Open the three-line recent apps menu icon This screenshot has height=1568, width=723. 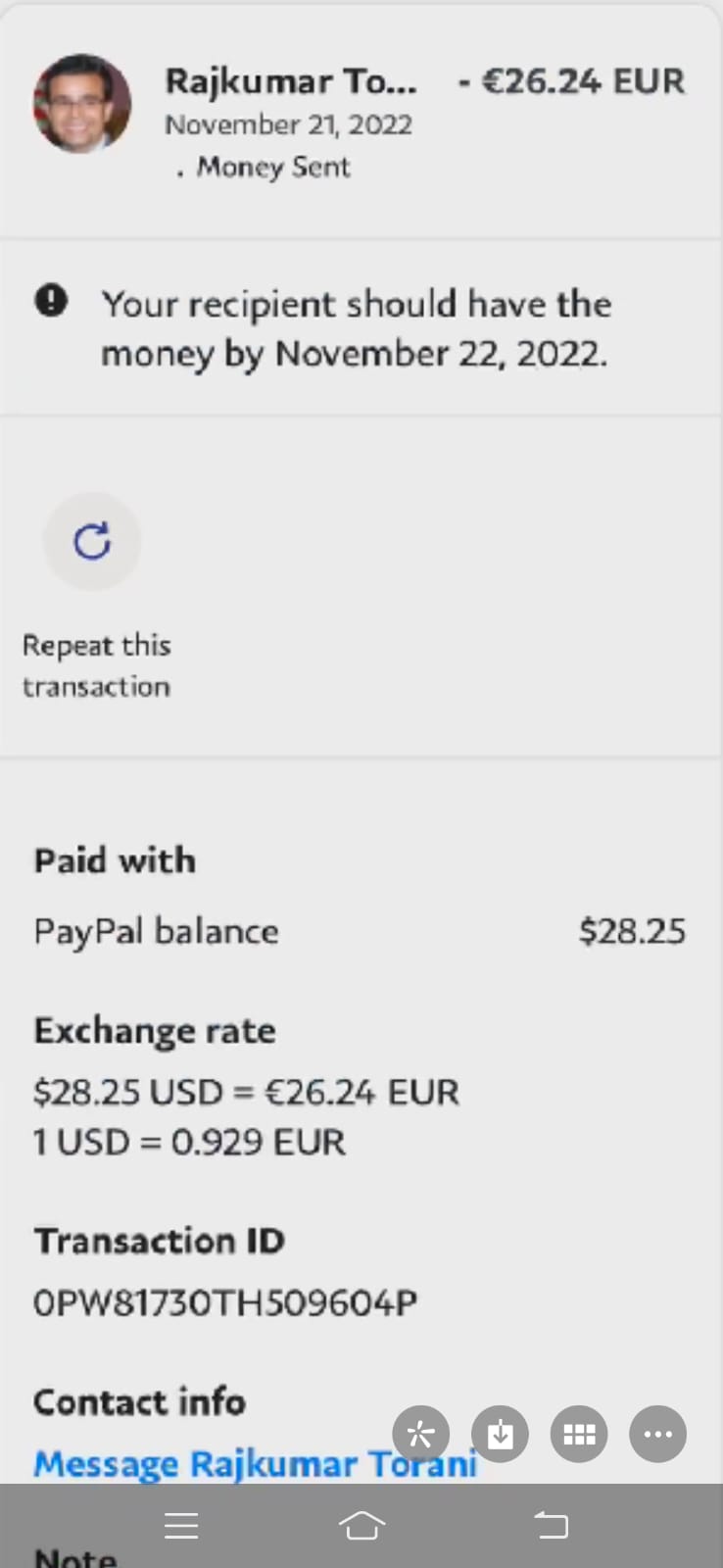click(x=181, y=1525)
